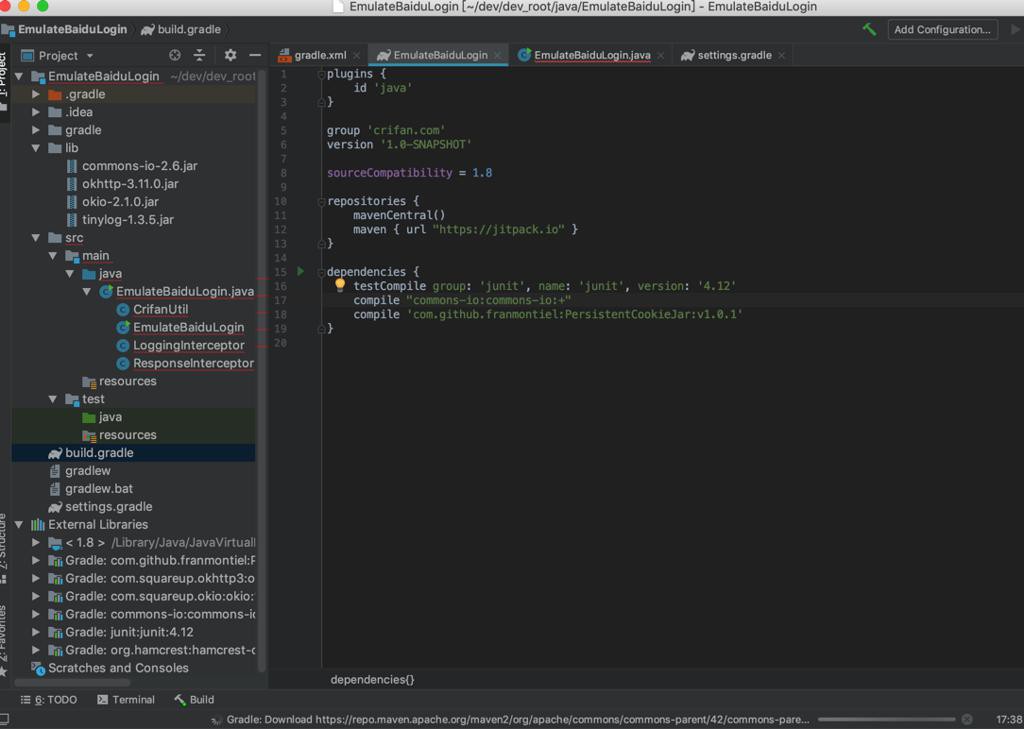Click the yellow lightbulb intention icon

tap(339, 285)
